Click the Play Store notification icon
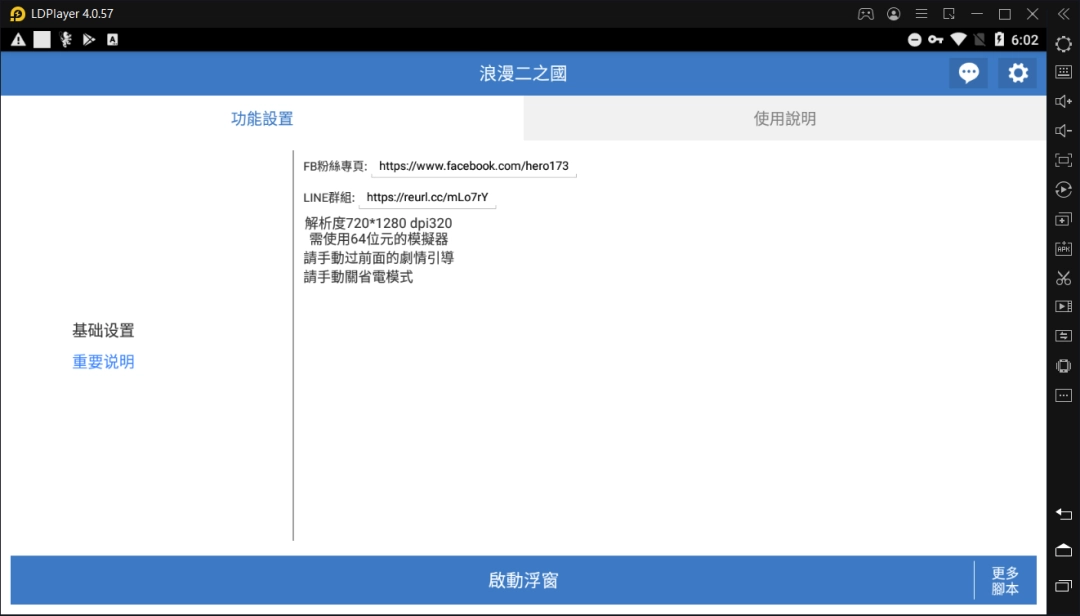Viewport: 1080px width, 616px height. pyautogui.click(x=89, y=40)
